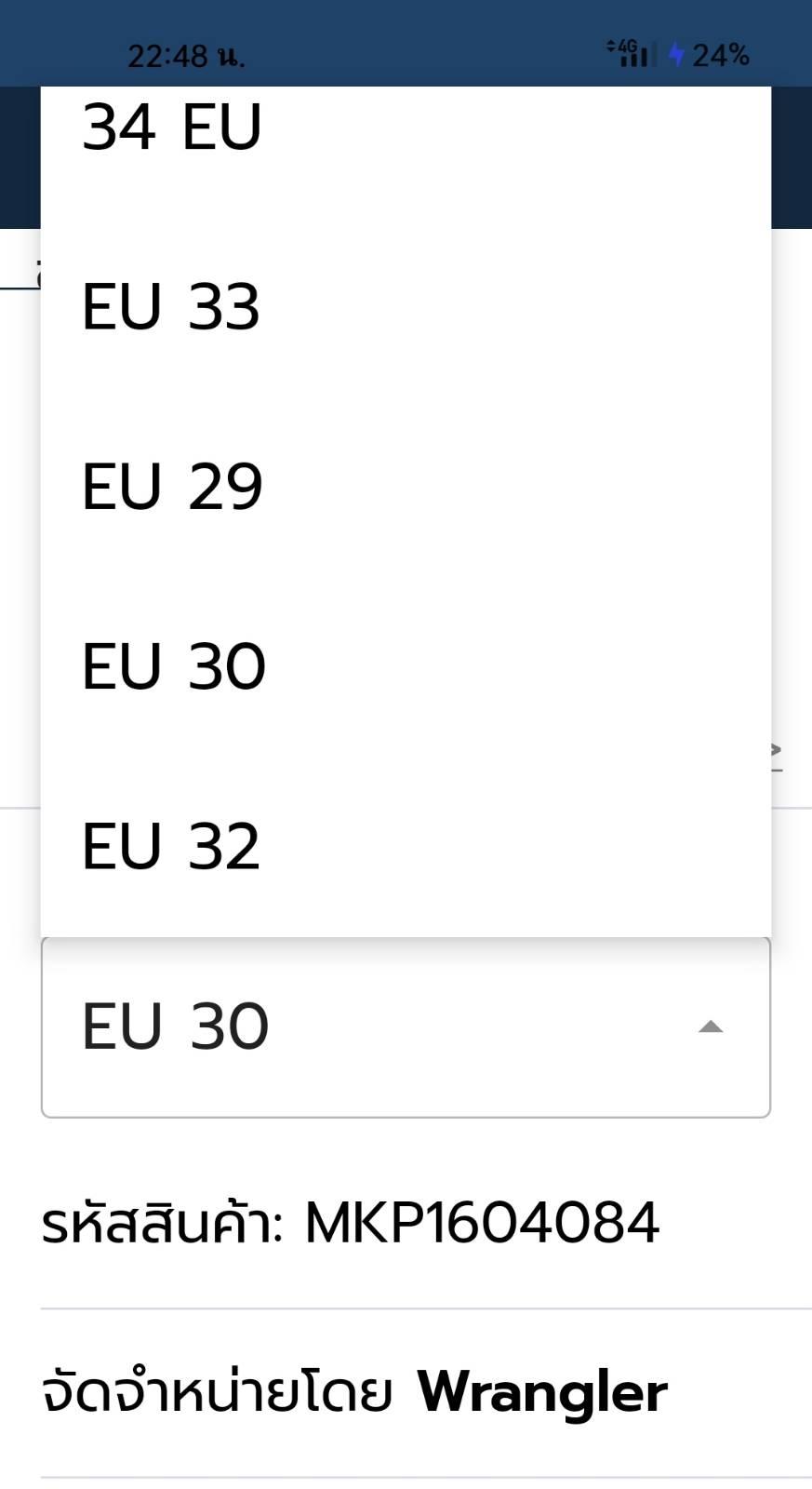
Task: Tap the 24% battery indicator
Action: coord(720,55)
